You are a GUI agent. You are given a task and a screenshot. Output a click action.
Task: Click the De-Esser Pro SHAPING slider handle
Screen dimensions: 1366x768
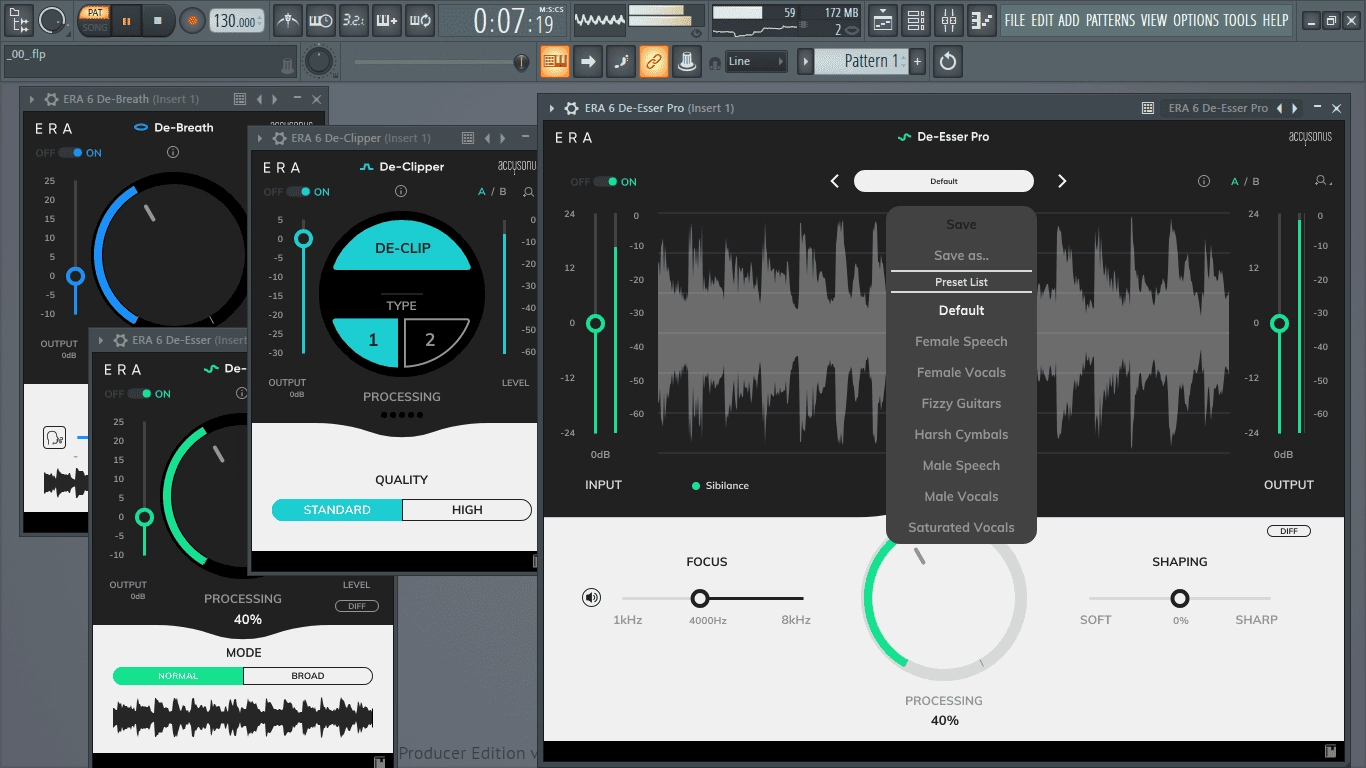click(1180, 598)
